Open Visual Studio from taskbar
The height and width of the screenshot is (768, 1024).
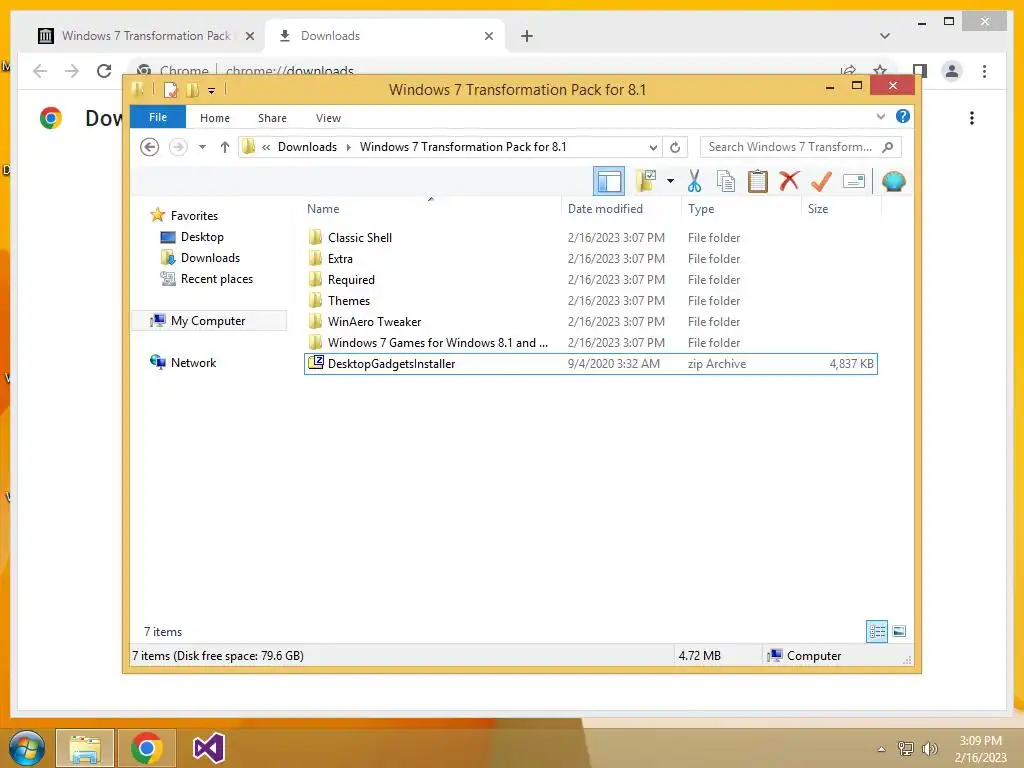click(209, 748)
